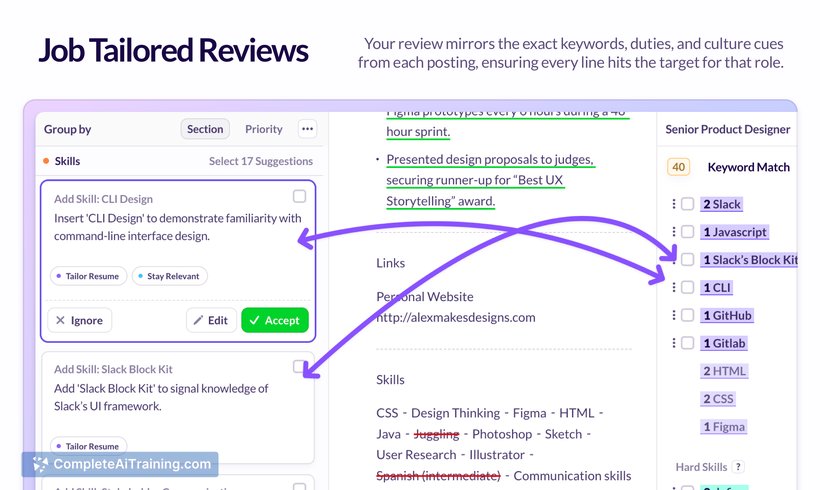
Task: Click the Communication skills entry
Action: pos(572,476)
